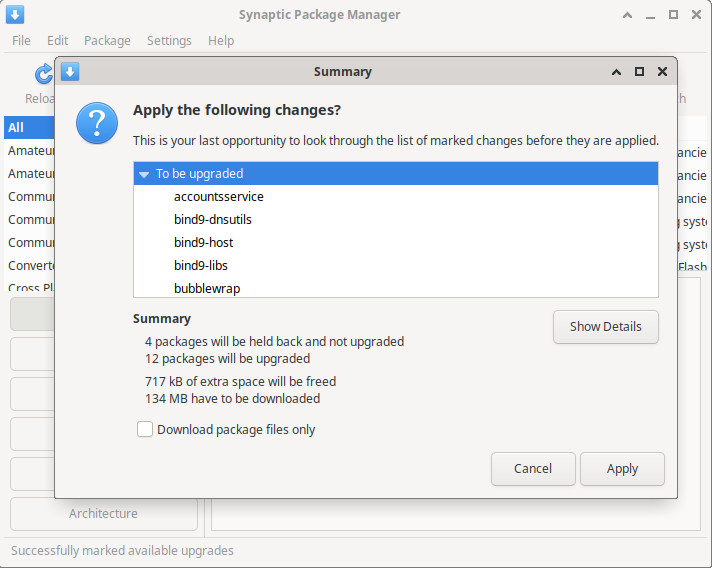Select bind9-dnsutils package row
Image resolution: width=712 pixels, height=568 pixels.
pos(396,219)
